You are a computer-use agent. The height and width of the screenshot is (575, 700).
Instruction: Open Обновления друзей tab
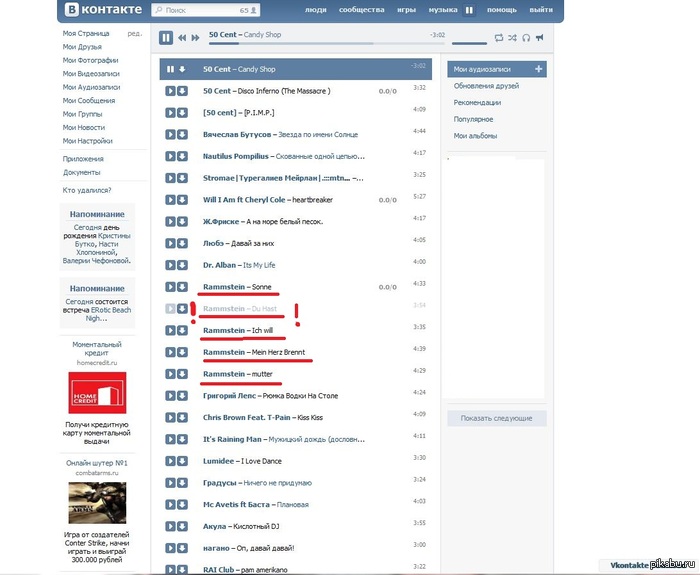486,86
